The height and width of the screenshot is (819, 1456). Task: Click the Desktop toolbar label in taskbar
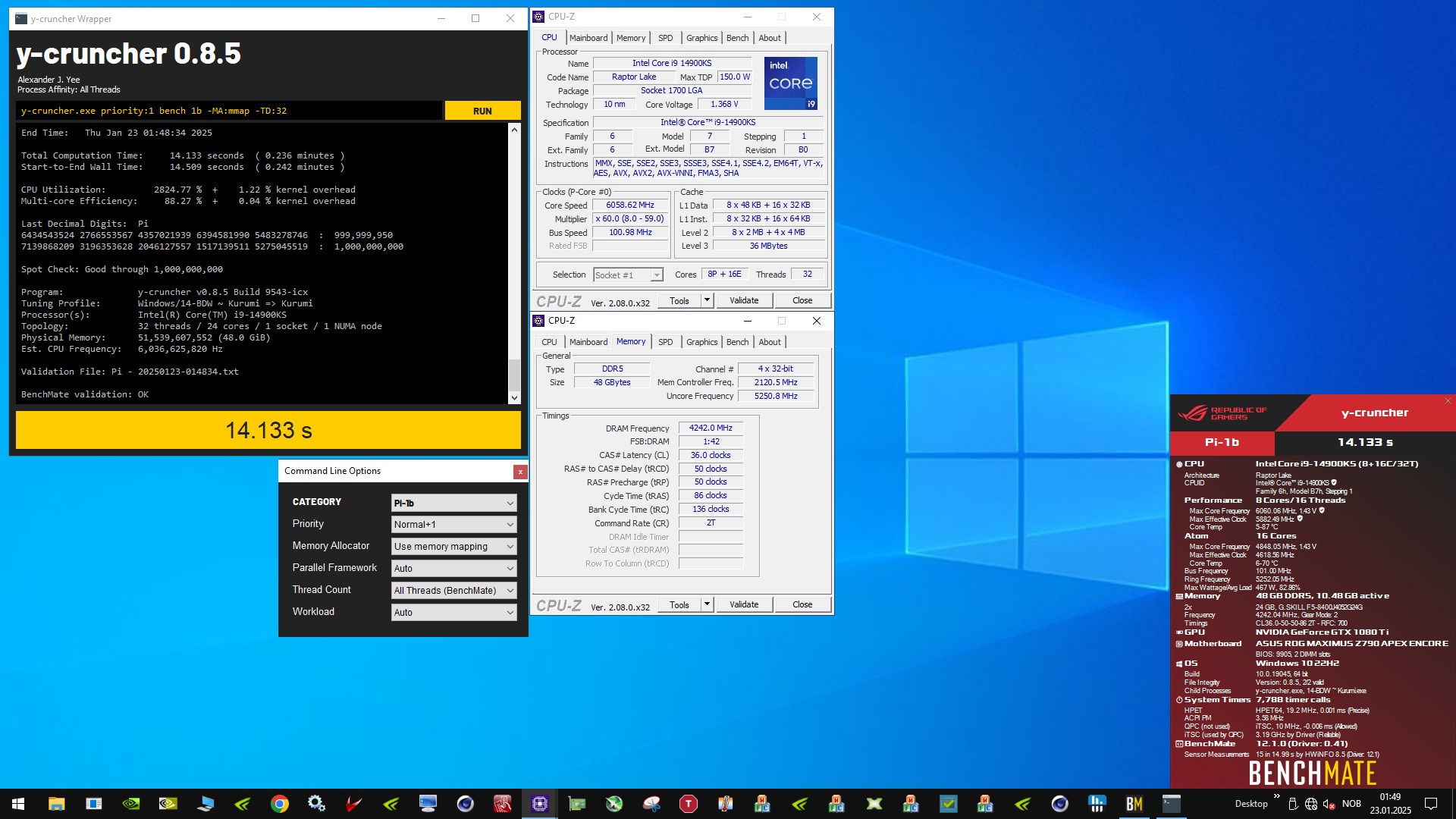tap(1251, 804)
